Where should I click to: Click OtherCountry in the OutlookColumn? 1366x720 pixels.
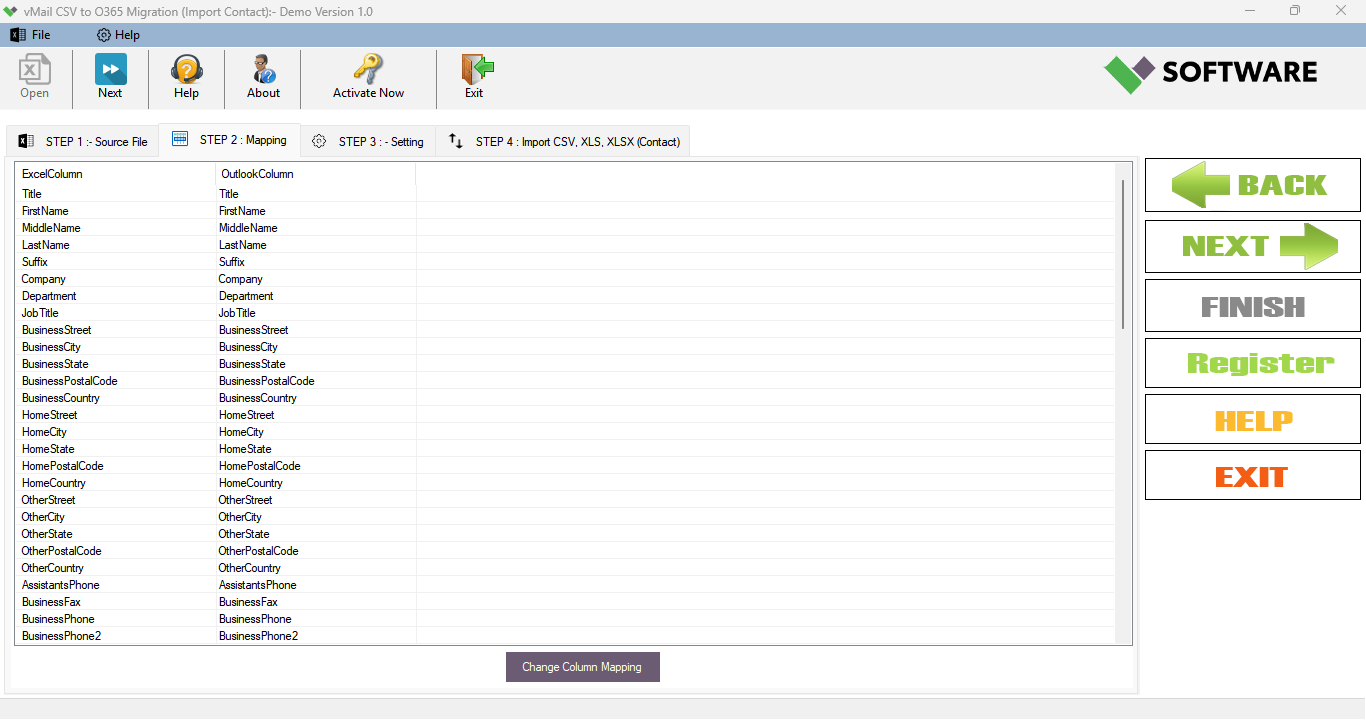250,568
